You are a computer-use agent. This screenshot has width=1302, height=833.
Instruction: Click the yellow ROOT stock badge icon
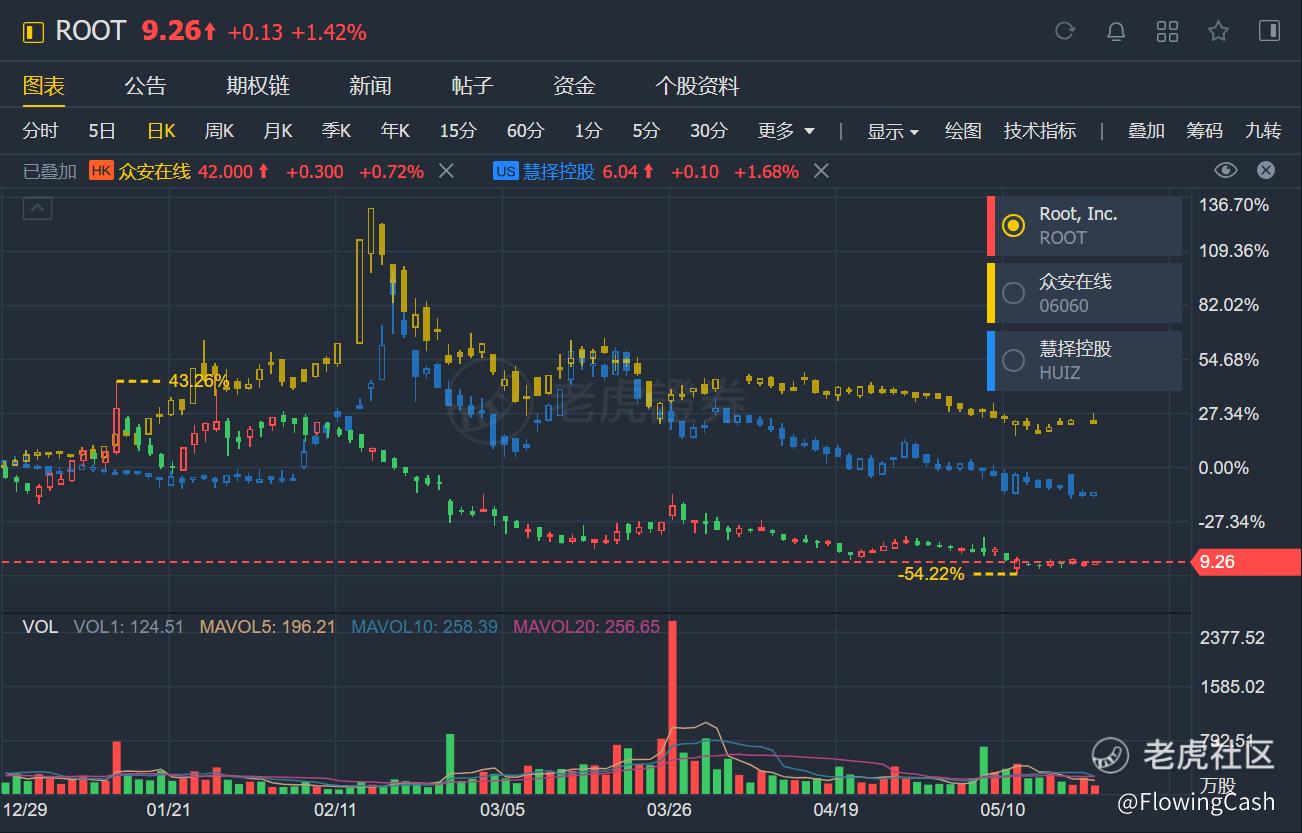34,32
